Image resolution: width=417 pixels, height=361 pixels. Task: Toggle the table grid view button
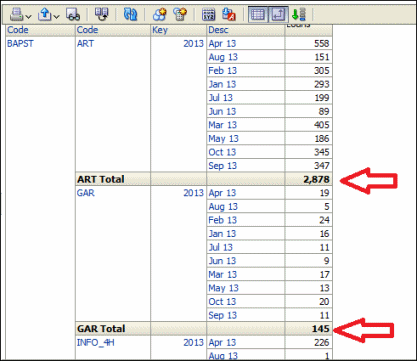pyautogui.click(x=257, y=15)
